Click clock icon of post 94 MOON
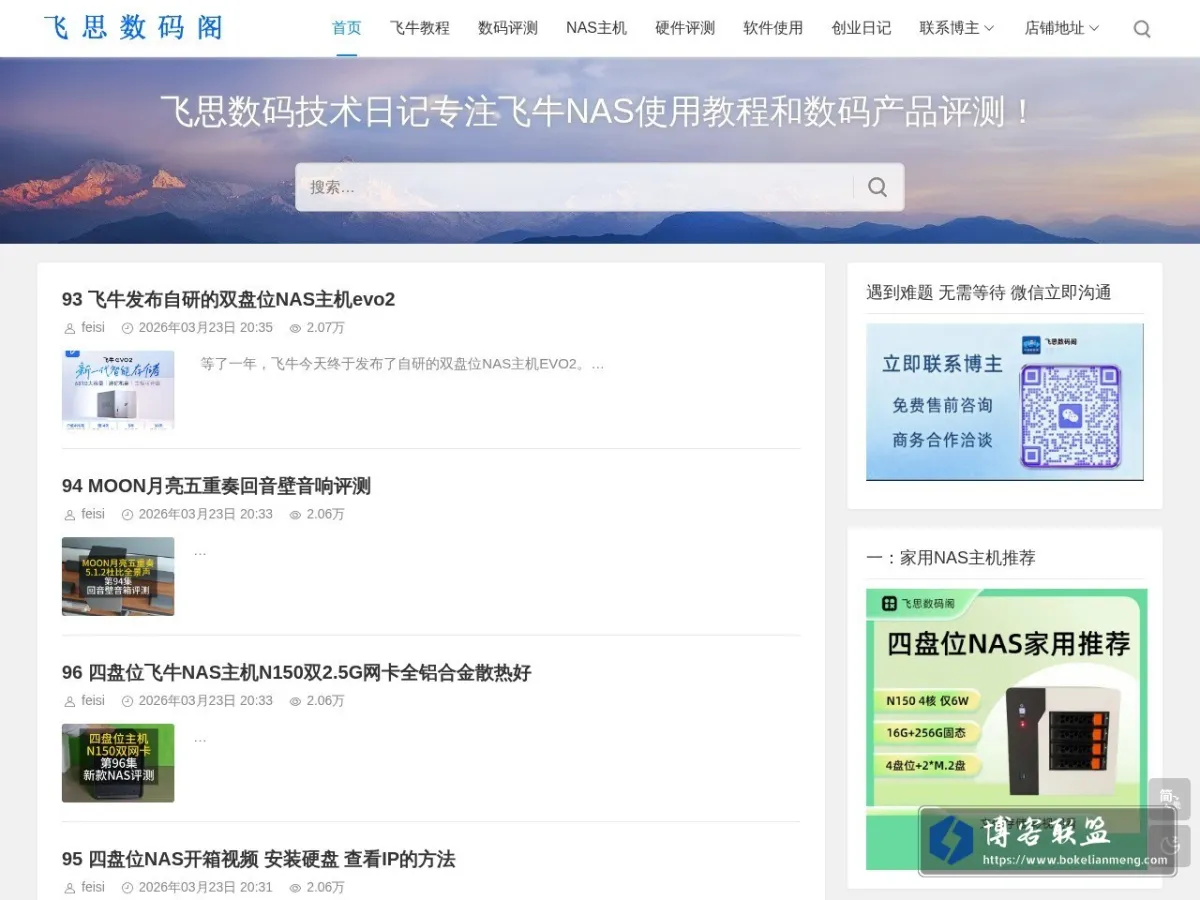The height and width of the screenshot is (900, 1200). tap(127, 515)
